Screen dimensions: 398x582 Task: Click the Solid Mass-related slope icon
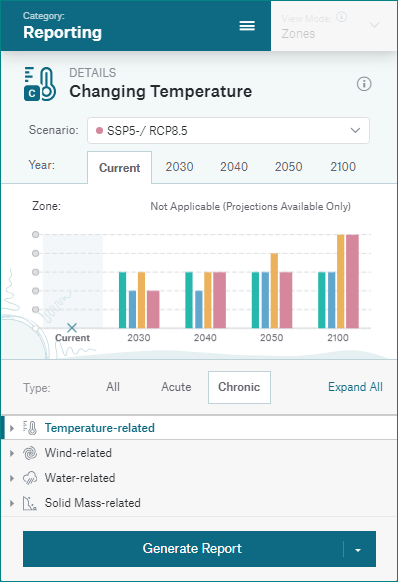tap(30, 503)
